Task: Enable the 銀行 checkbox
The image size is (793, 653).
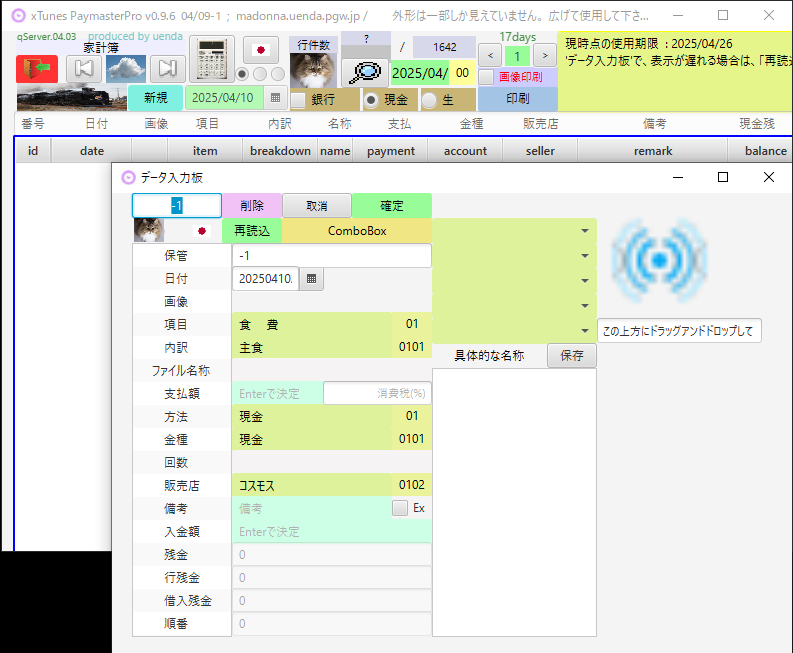Action: pos(297,100)
